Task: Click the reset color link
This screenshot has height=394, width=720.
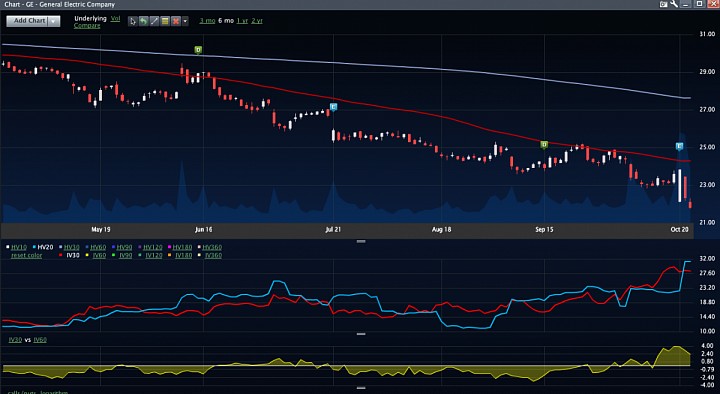Action: 26,255
